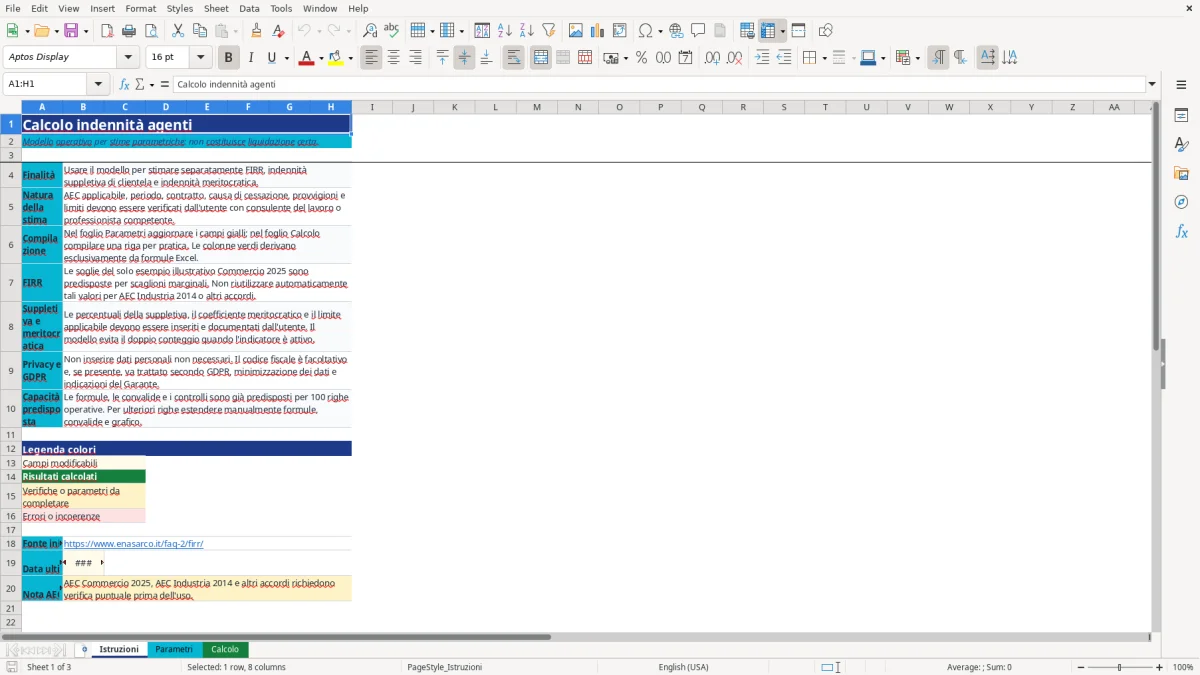The height and width of the screenshot is (675, 1200).
Task: Open the Function Wizard fx icon
Action: pos(125,84)
